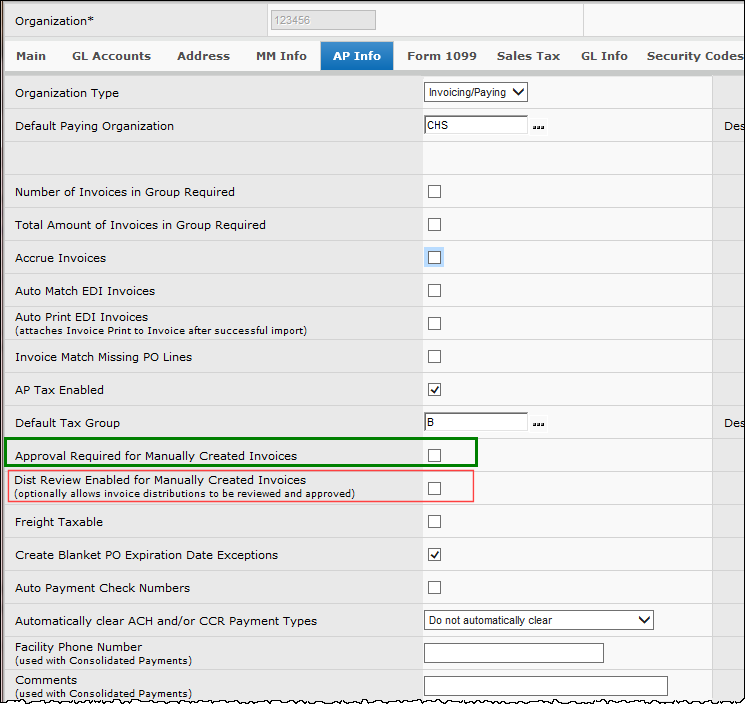Toggle the Accrue Invoices checkbox
745x704 pixels.
click(x=434, y=258)
